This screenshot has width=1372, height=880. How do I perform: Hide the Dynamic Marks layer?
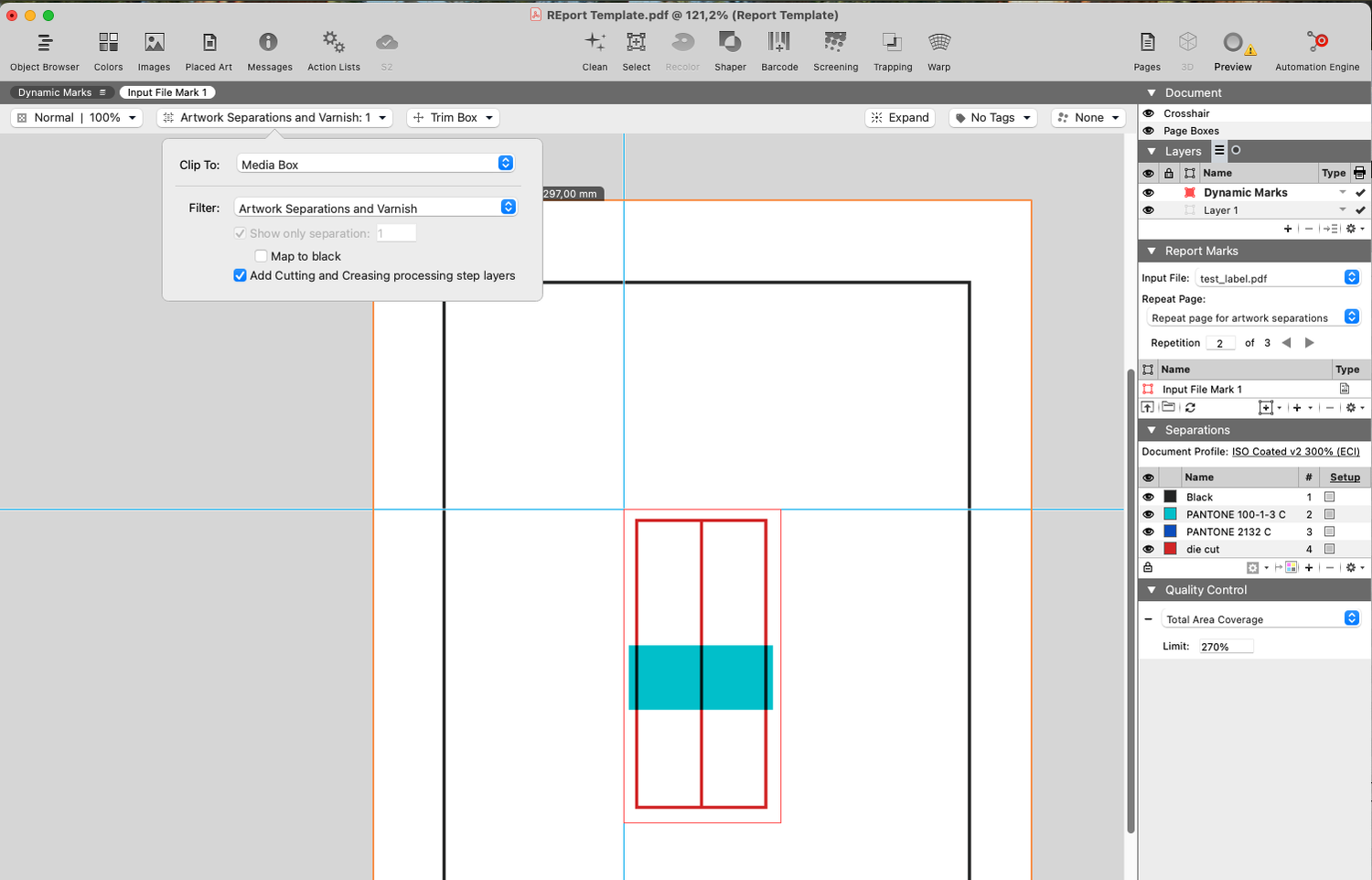(x=1149, y=193)
